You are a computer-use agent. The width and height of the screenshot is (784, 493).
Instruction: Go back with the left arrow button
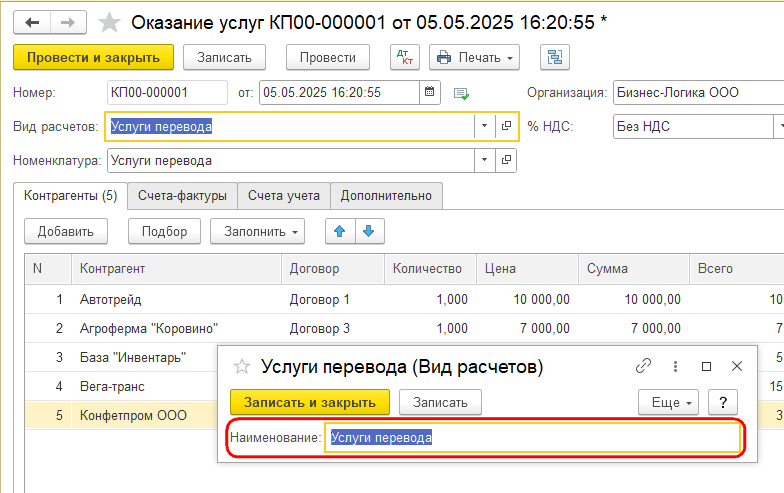coord(32,22)
